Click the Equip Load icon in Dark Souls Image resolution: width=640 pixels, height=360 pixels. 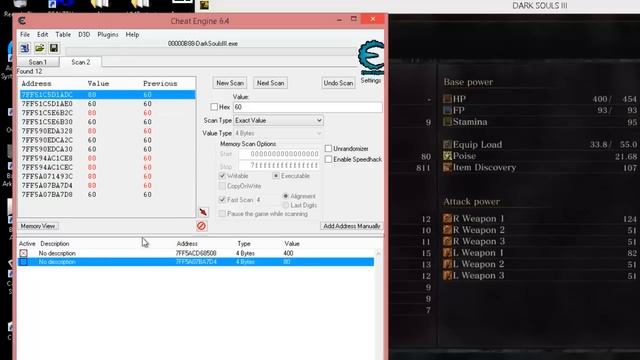point(447,144)
